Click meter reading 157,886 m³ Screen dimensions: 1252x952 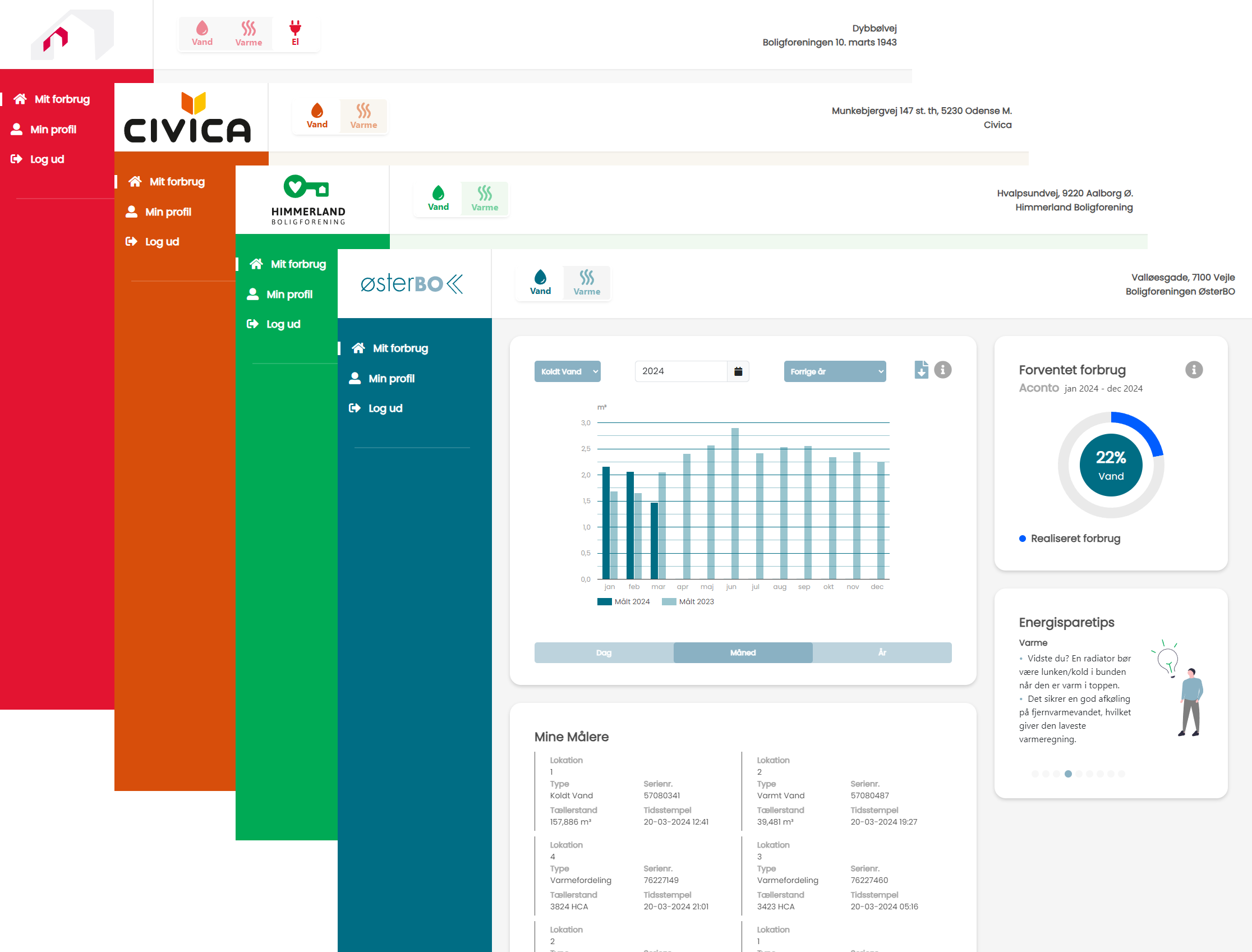[570, 822]
